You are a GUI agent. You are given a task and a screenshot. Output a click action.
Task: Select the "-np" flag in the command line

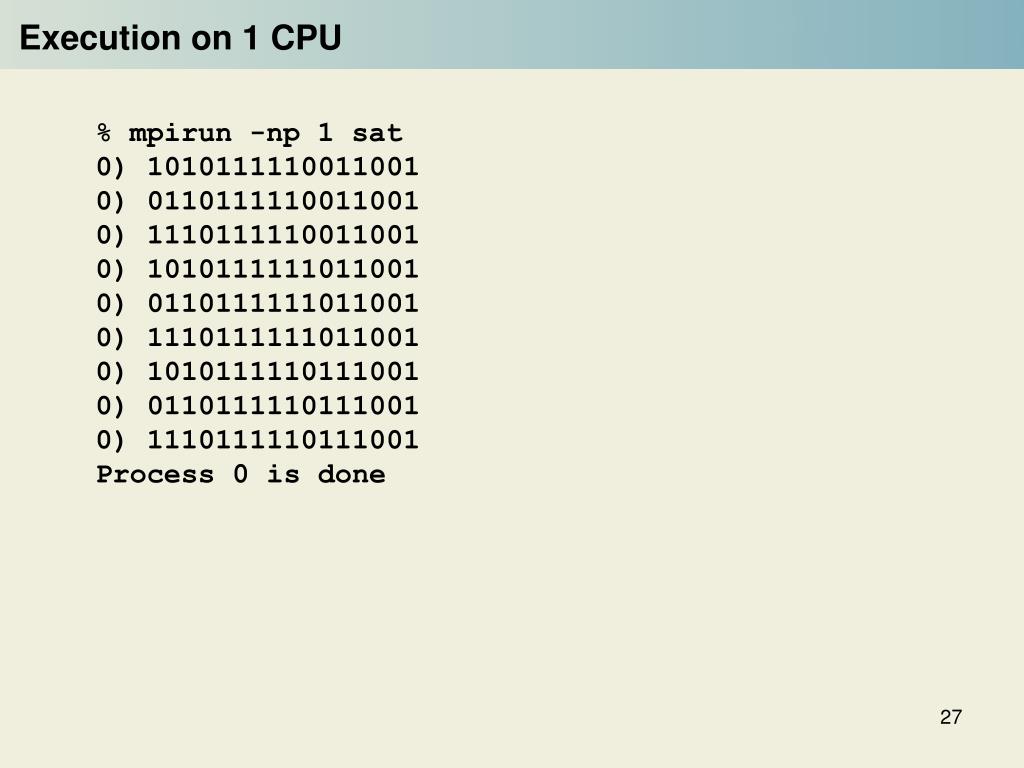point(274,135)
